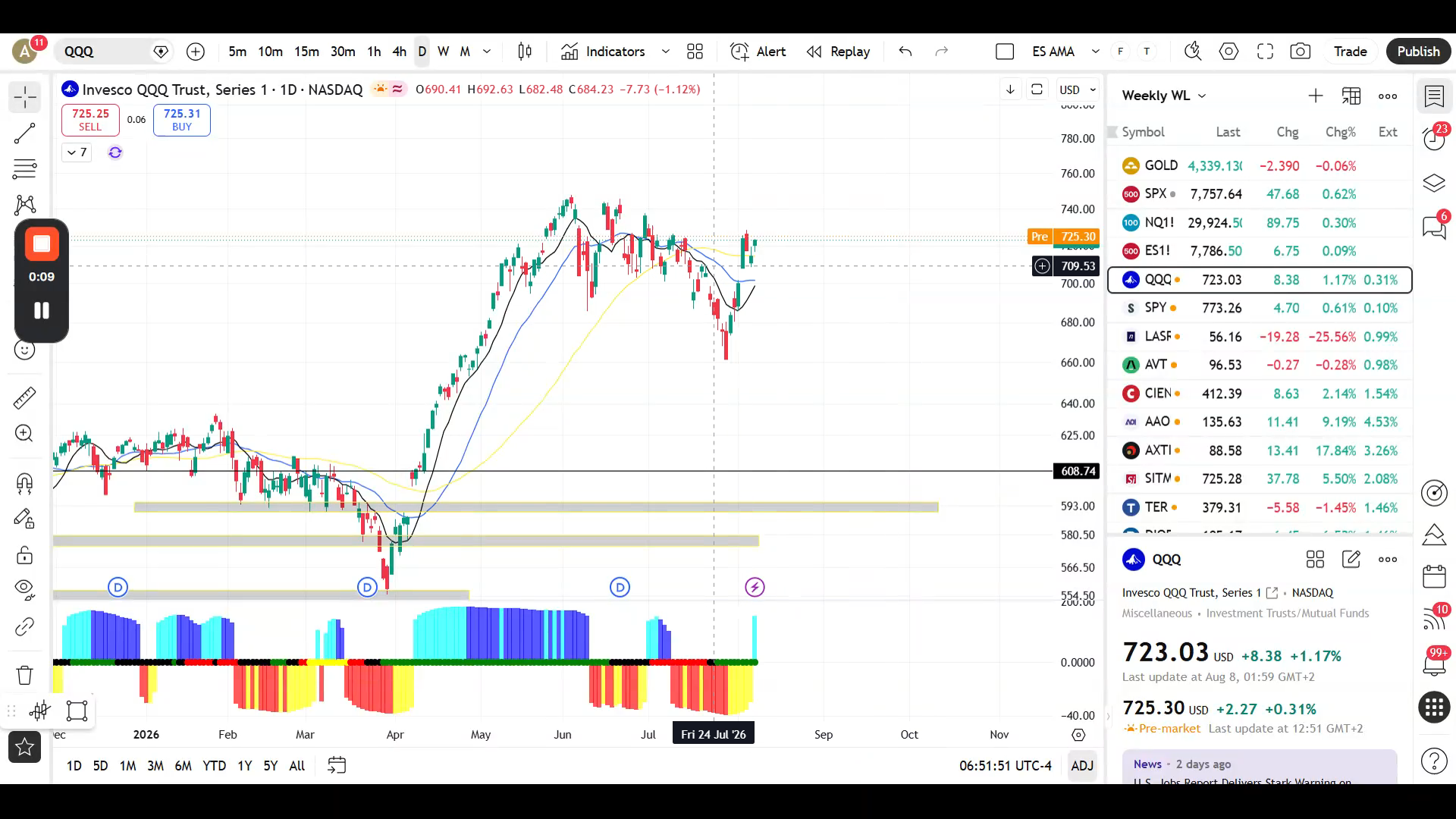Add a symbol to compare with plus icon
Viewport: 1456px width, 819px height.
click(196, 52)
